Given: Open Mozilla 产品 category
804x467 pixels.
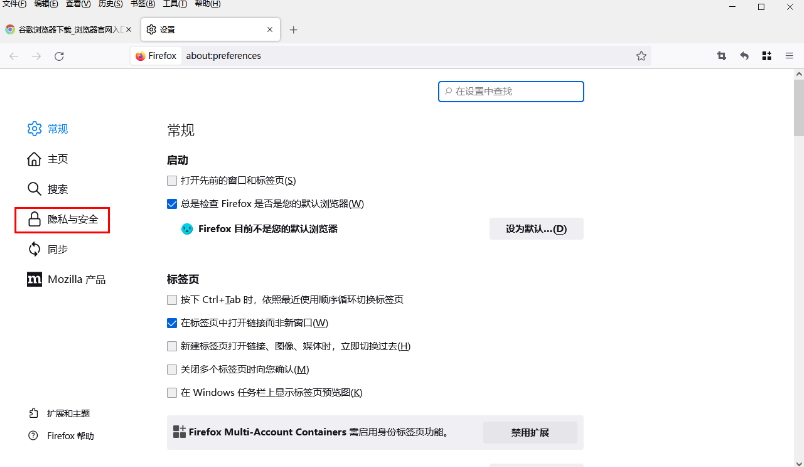Looking at the screenshot, I should [66, 279].
